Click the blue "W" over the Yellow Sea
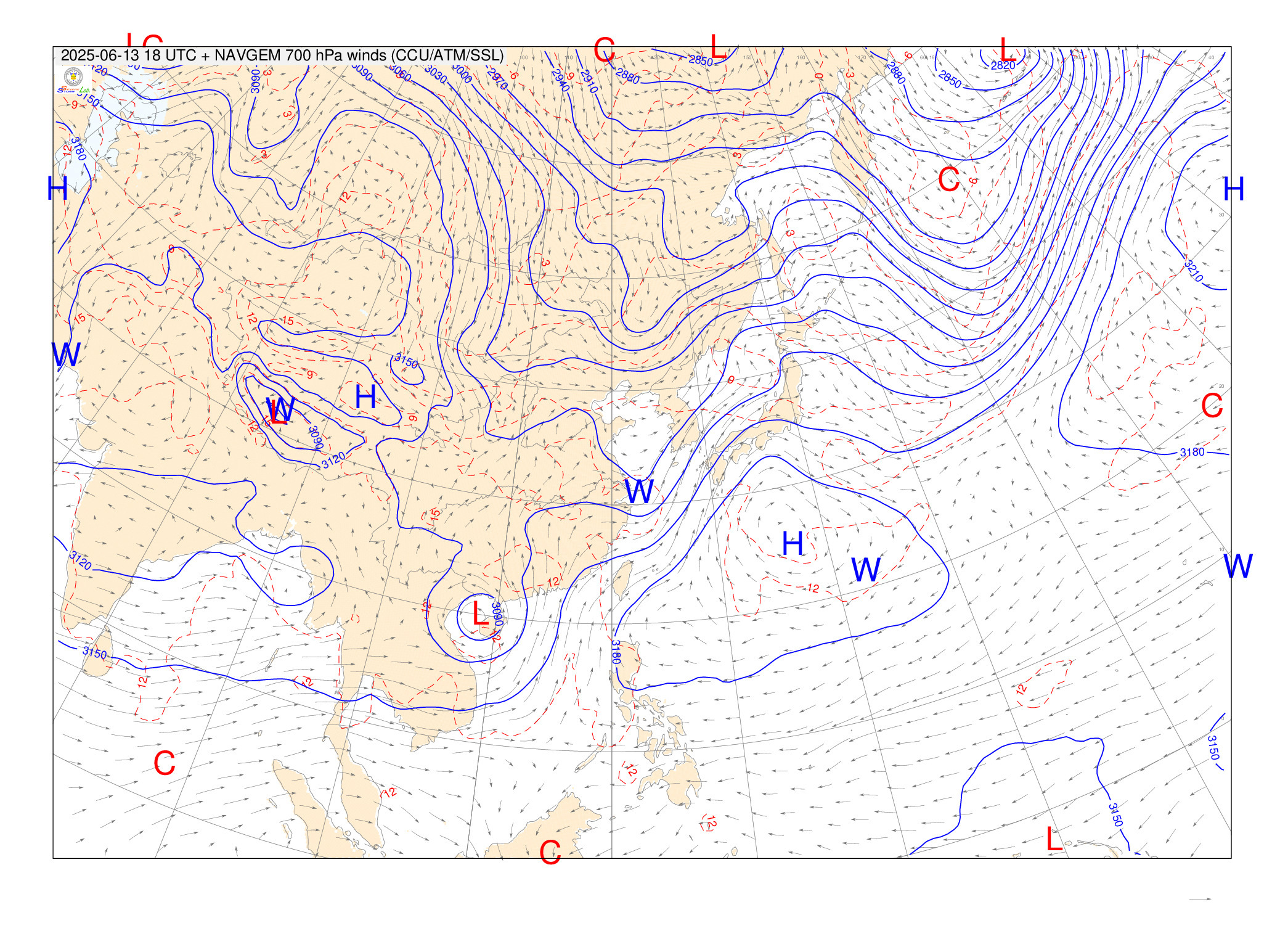The width and height of the screenshot is (1288, 931). (x=639, y=491)
